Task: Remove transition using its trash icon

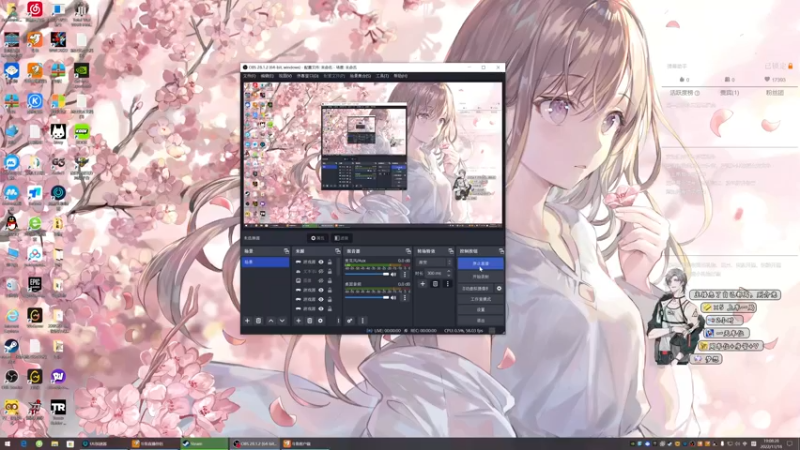Action: coord(435,284)
